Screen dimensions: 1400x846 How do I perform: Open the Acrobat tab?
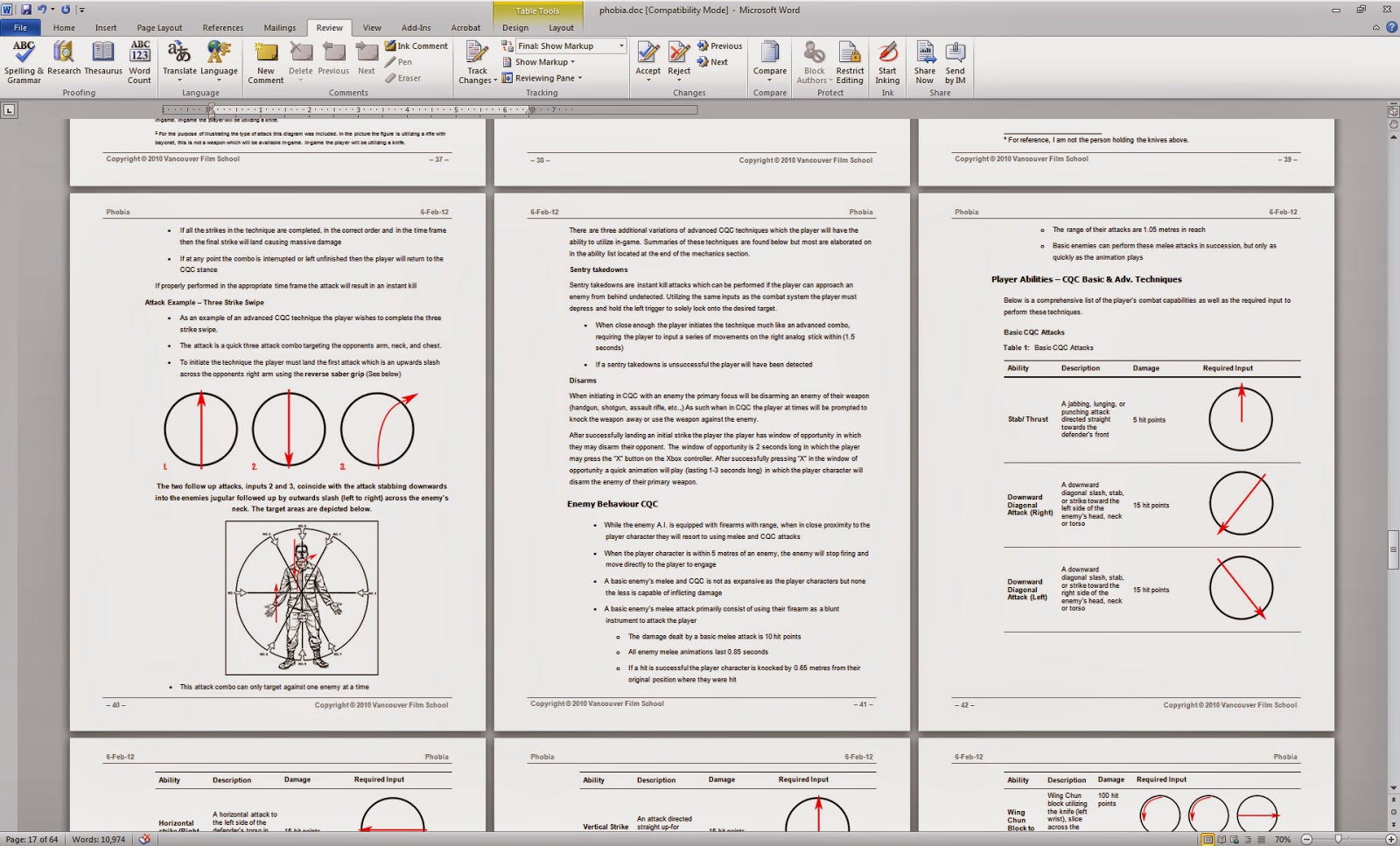[465, 27]
